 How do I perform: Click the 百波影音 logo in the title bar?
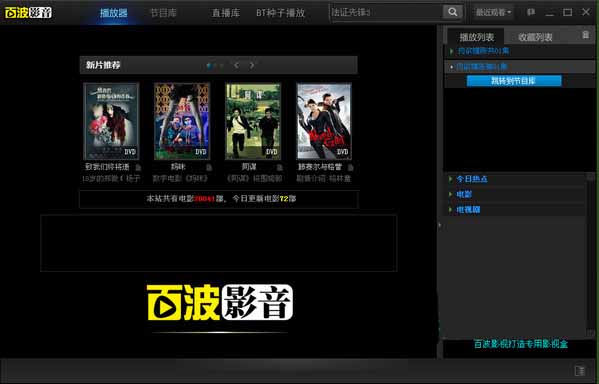click(x=28, y=13)
